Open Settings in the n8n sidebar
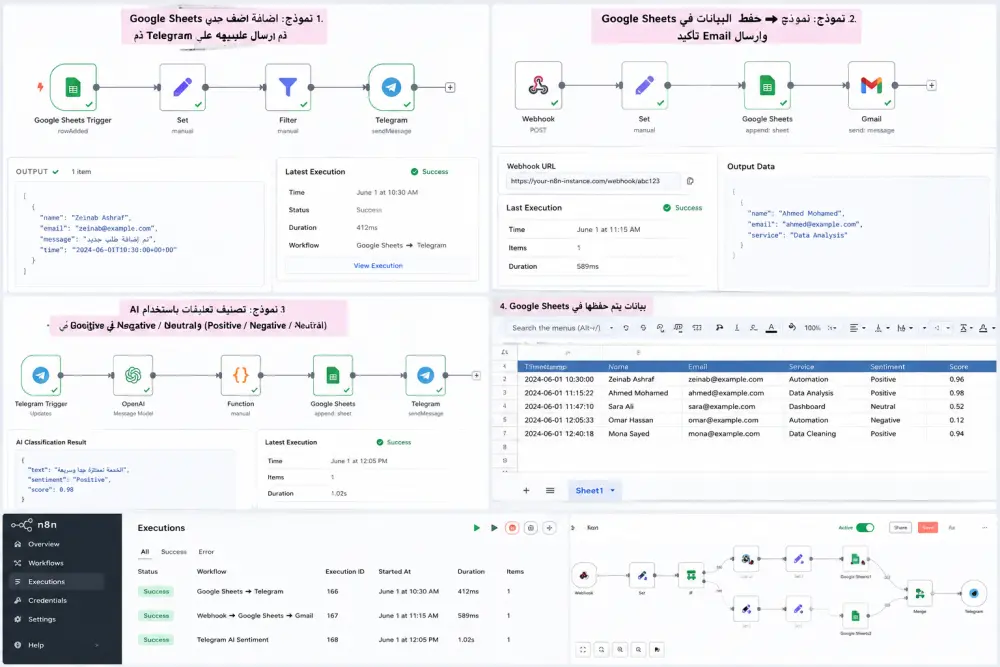The width and height of the screenshot is (1000, 667). tap(41, 619)
